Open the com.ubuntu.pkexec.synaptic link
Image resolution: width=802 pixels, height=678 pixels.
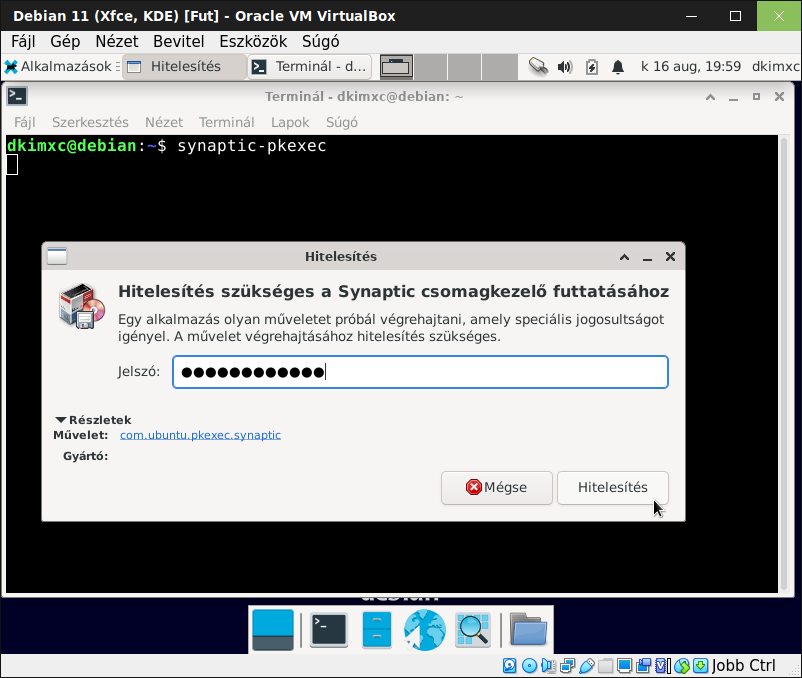click(x=200, y=435)
